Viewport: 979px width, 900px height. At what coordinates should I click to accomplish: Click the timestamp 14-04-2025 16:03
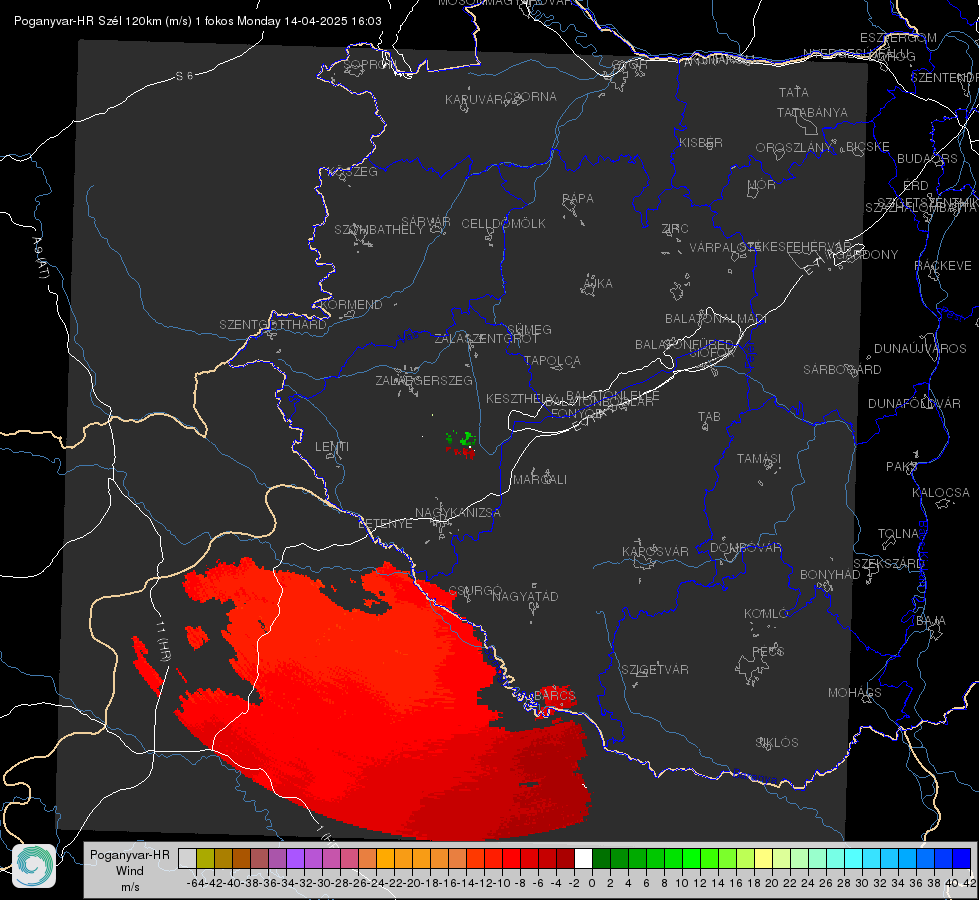333,21
